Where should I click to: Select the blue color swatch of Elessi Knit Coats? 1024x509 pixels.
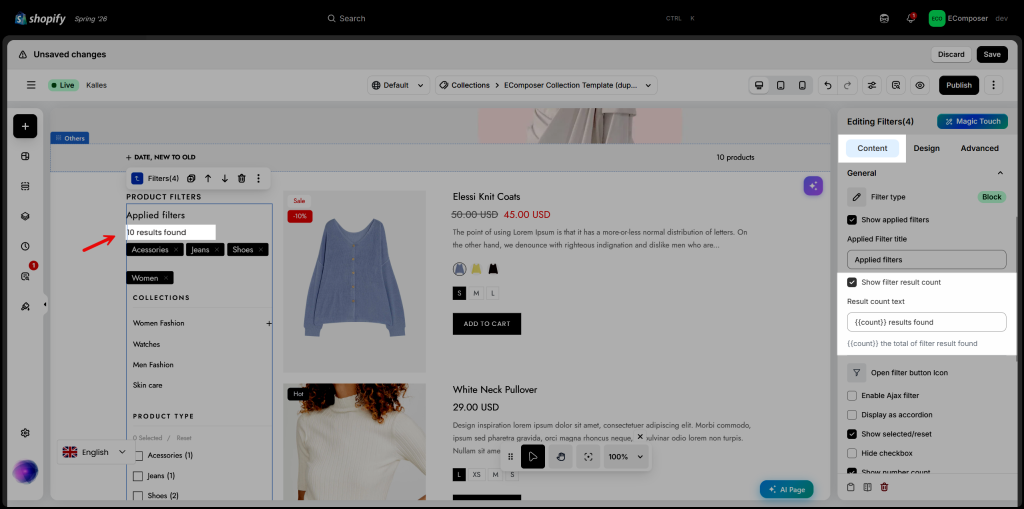pos(459,269)
